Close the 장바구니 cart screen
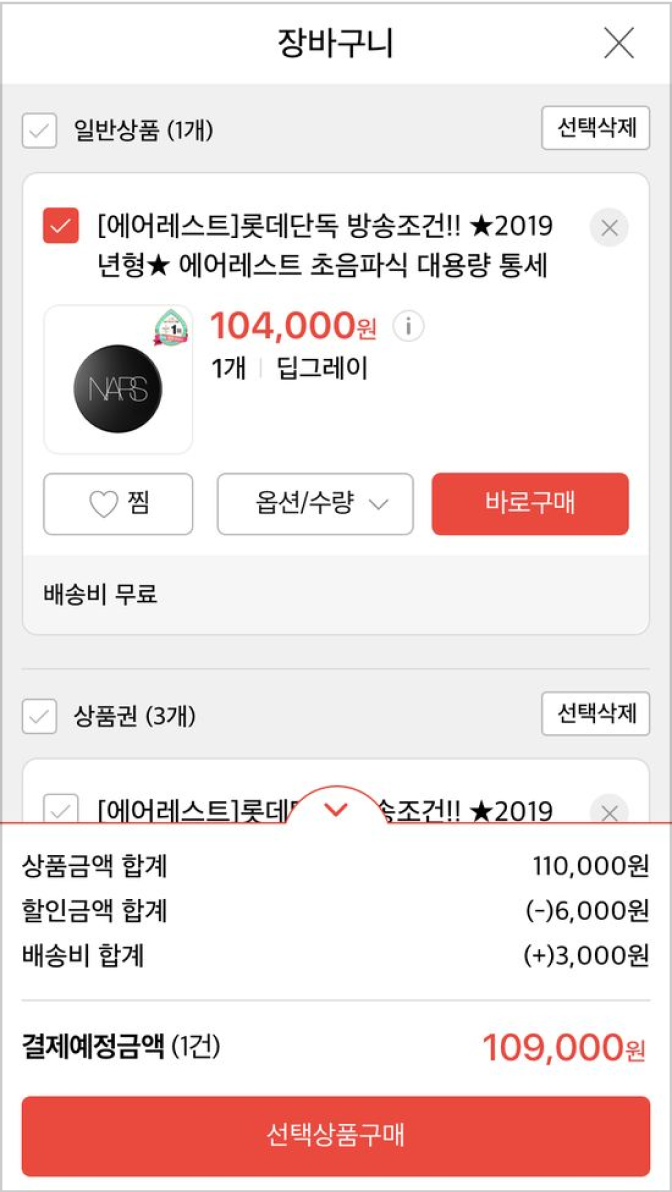The height and width of the screenshot is (1192, 672). pyautogui.click(x=619, y=43)
